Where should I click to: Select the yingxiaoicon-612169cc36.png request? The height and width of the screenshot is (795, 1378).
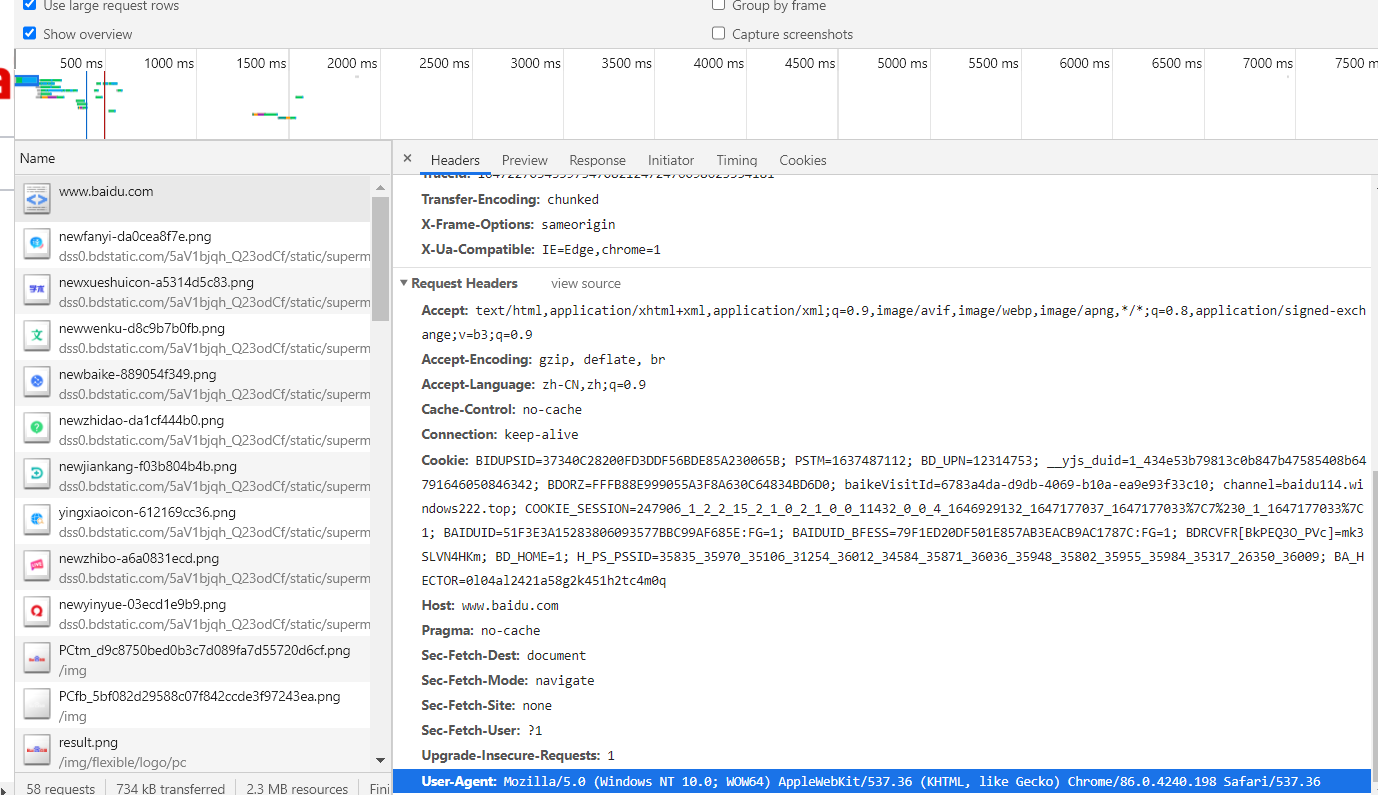pyautogui.click(x=193, y=520)
